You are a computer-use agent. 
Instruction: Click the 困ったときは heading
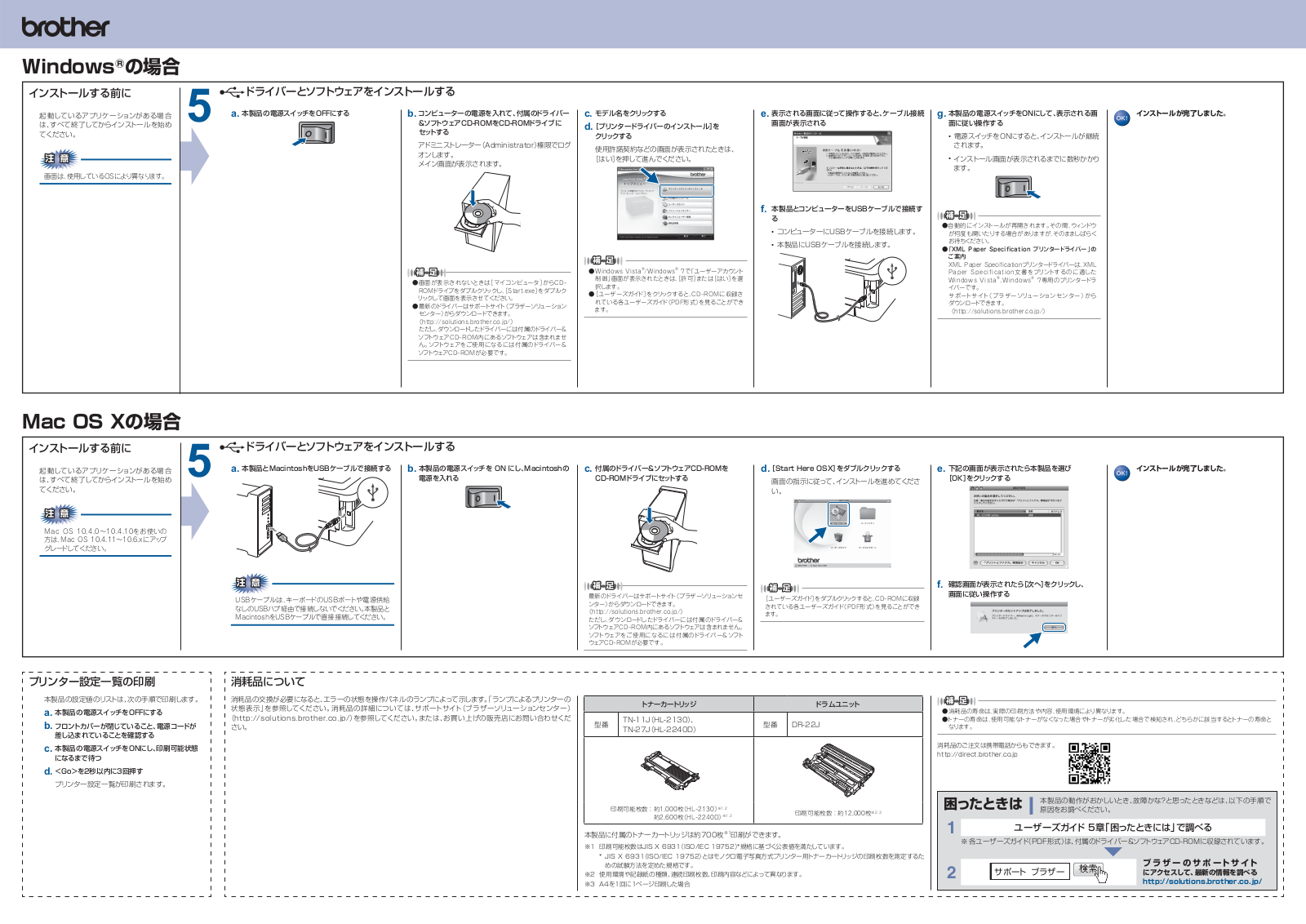983,804
